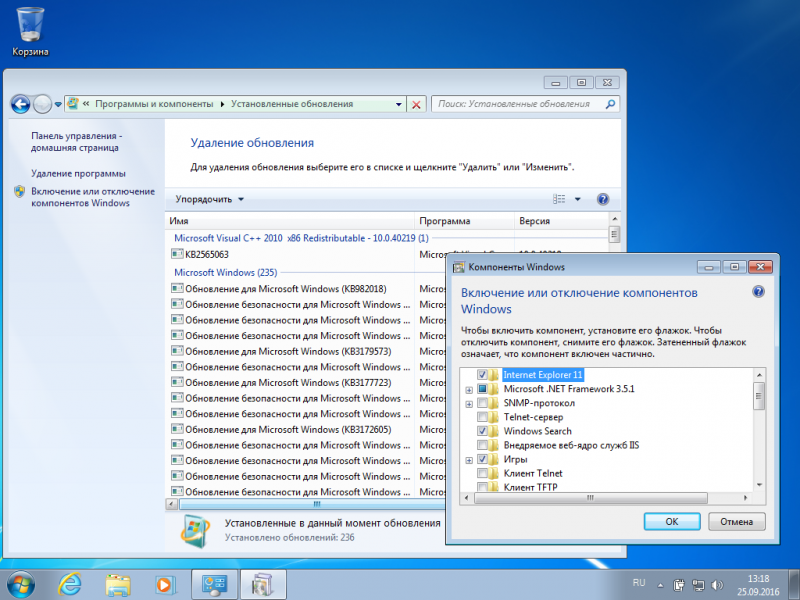Open help in Windows Components dialog
This screenshot has height=600, width=800.
pos(758,292)
